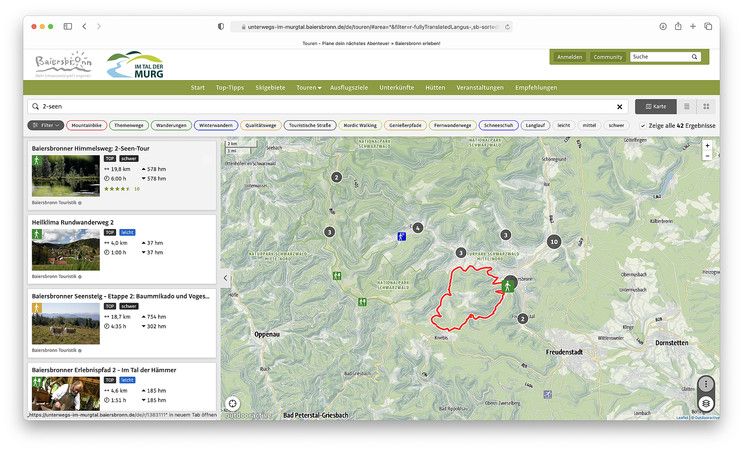
Task: Click the Heilklima Rundwanderweg 2 thumbnail
Action: (x=66, y=250)
